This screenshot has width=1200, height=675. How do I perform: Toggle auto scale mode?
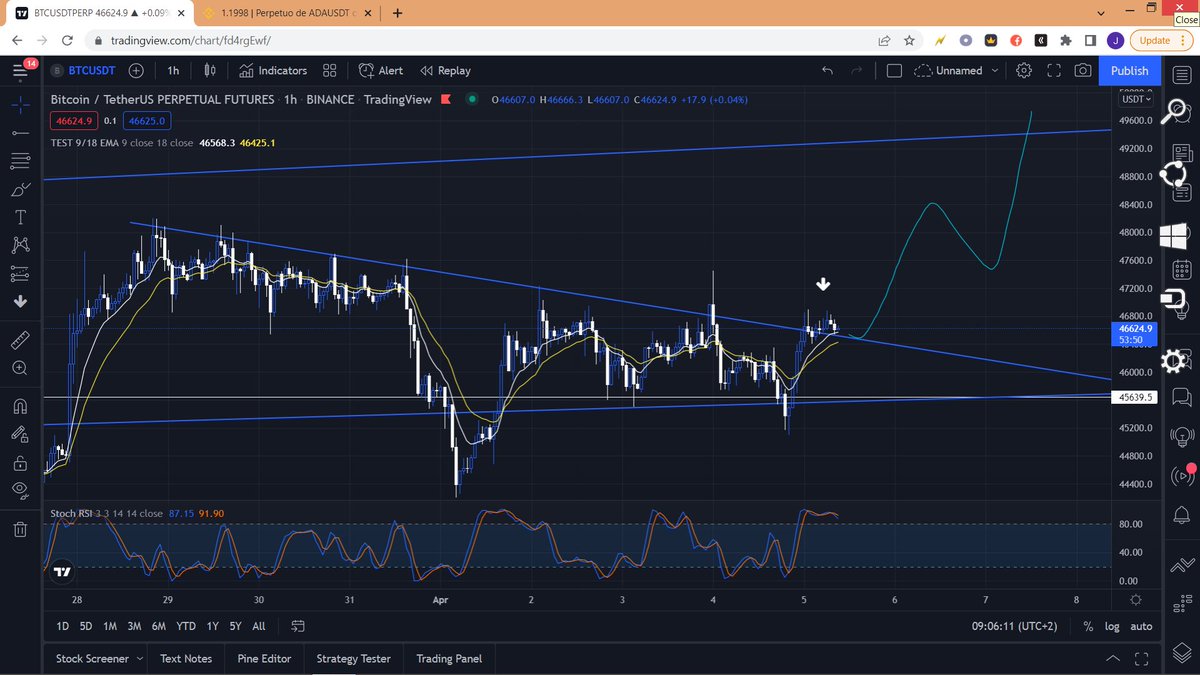pos(1141,626)
